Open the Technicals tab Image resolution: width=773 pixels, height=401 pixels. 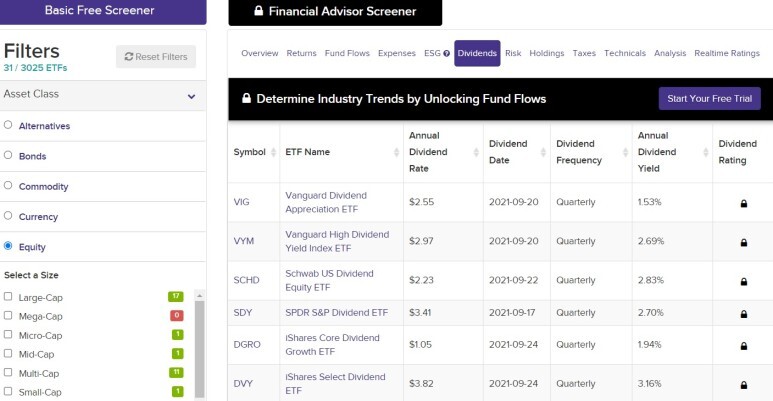coord(625,53)
